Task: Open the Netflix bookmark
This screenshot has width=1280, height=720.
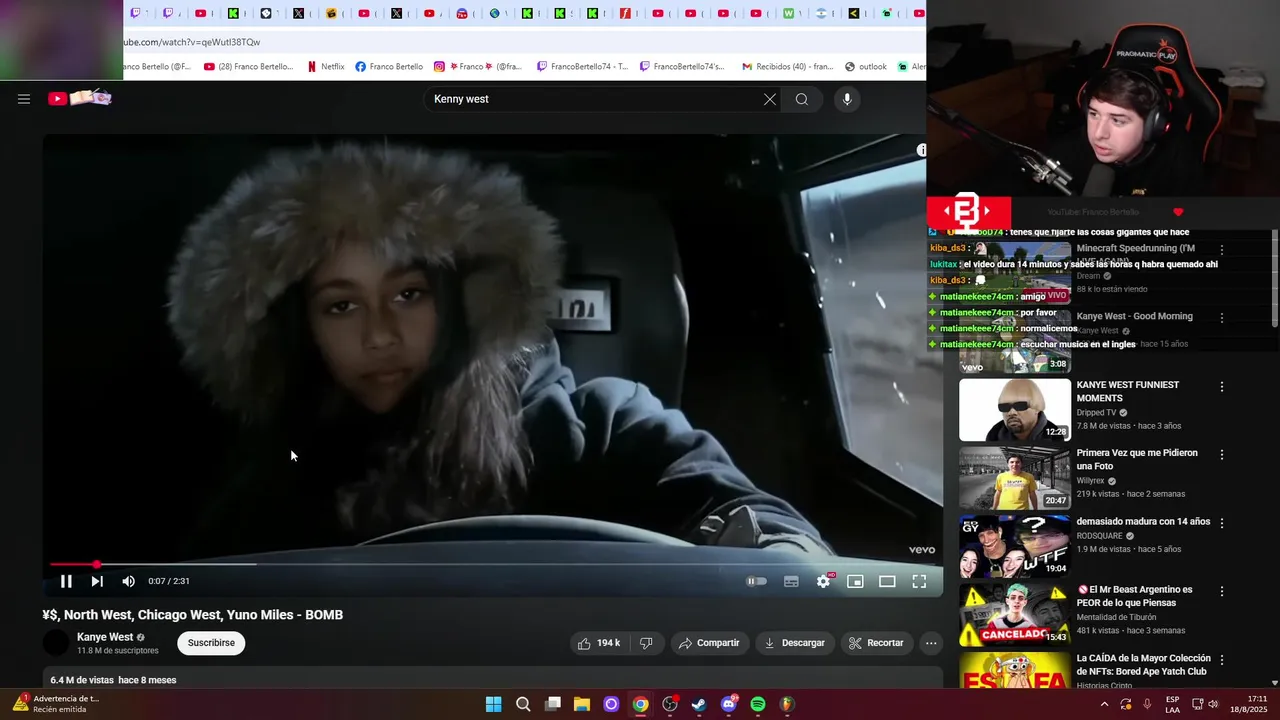Action: pos(326,67)
